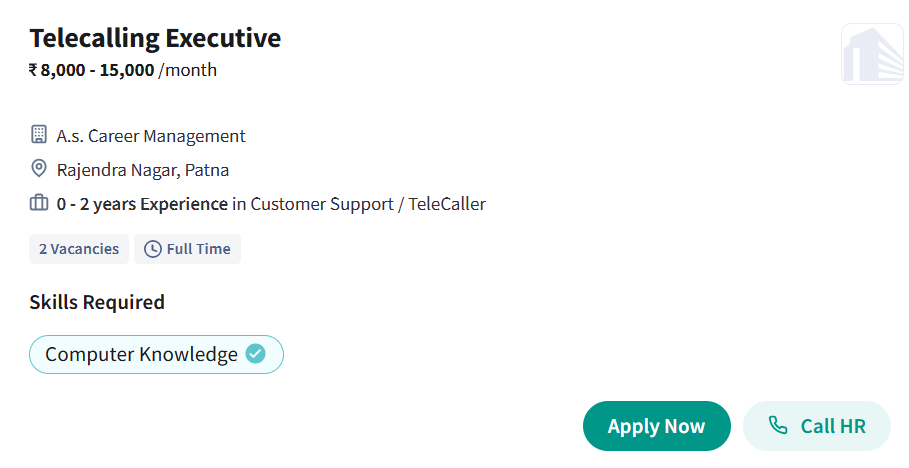Click the building icon beside company name
The image size is (909, 468).
tap(39, 135)
